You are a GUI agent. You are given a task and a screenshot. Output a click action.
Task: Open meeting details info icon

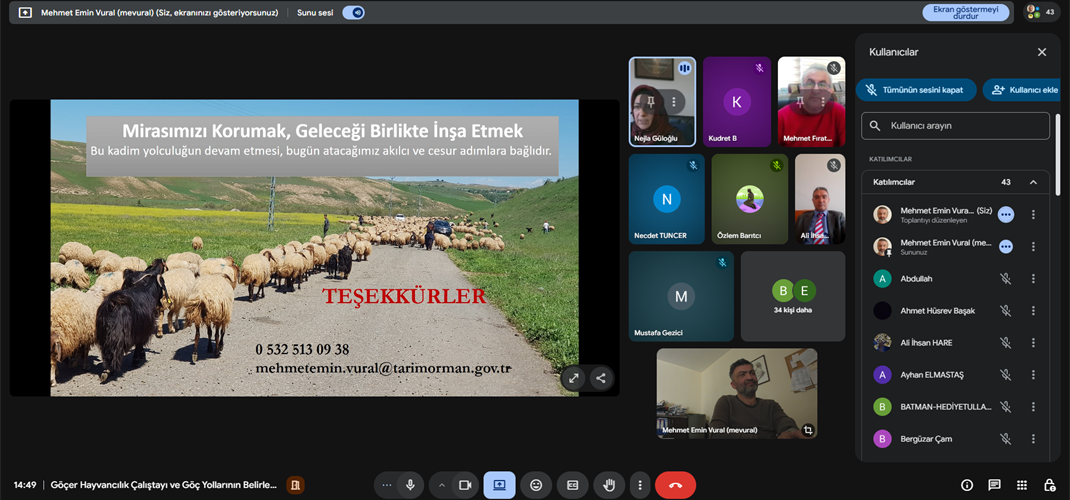click(967, 485)
